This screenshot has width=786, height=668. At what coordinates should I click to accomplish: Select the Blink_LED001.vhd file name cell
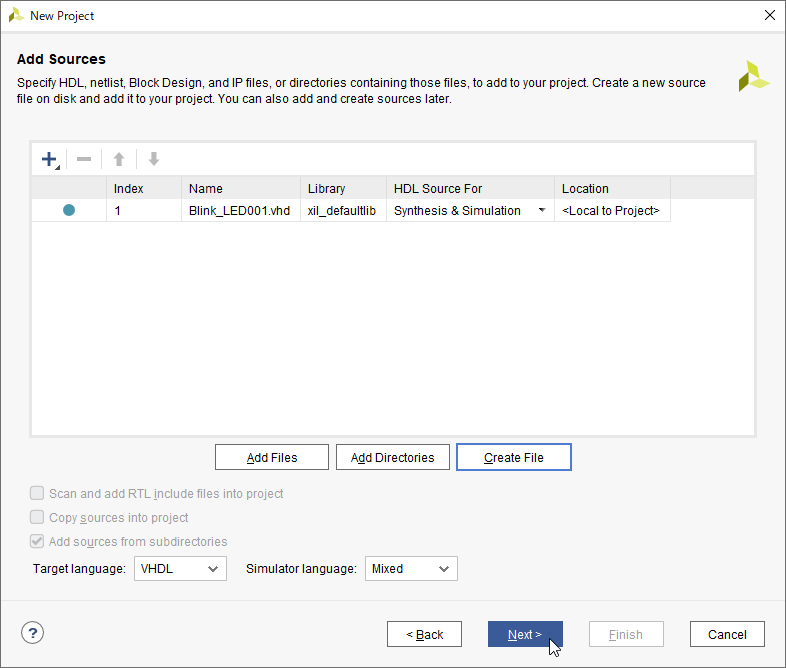[240, 210]
